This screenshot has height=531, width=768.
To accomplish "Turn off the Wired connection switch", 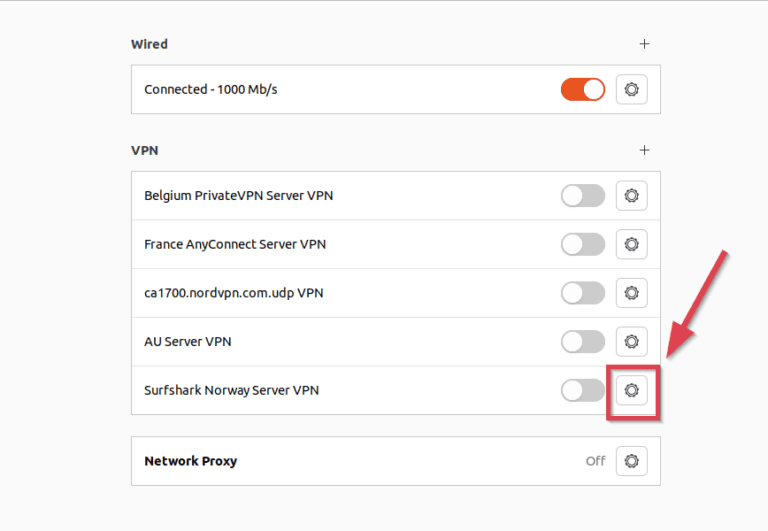I will [583, 90].
